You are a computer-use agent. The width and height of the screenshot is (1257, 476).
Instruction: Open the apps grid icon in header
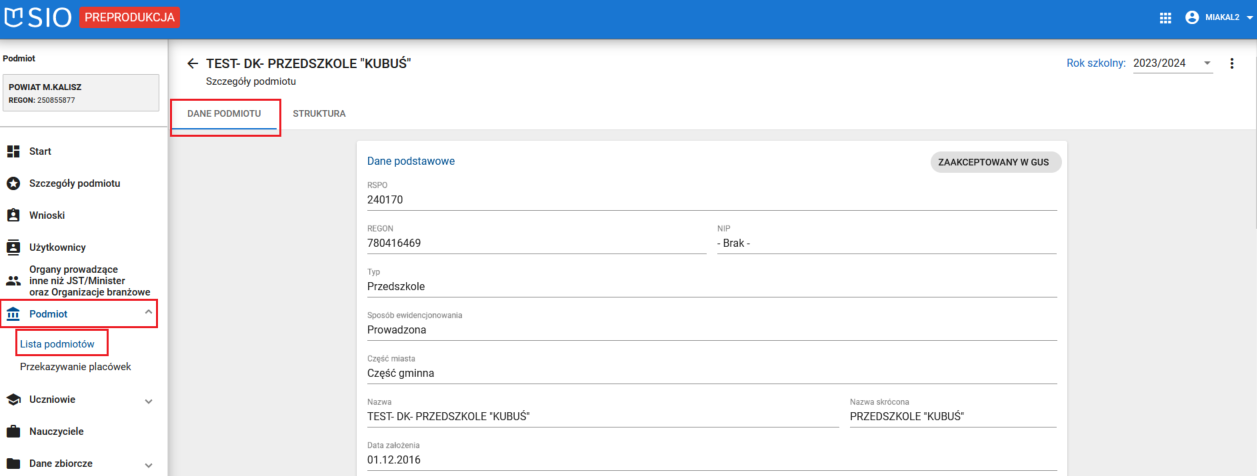pyautogui.click(x=1165, y=18)
